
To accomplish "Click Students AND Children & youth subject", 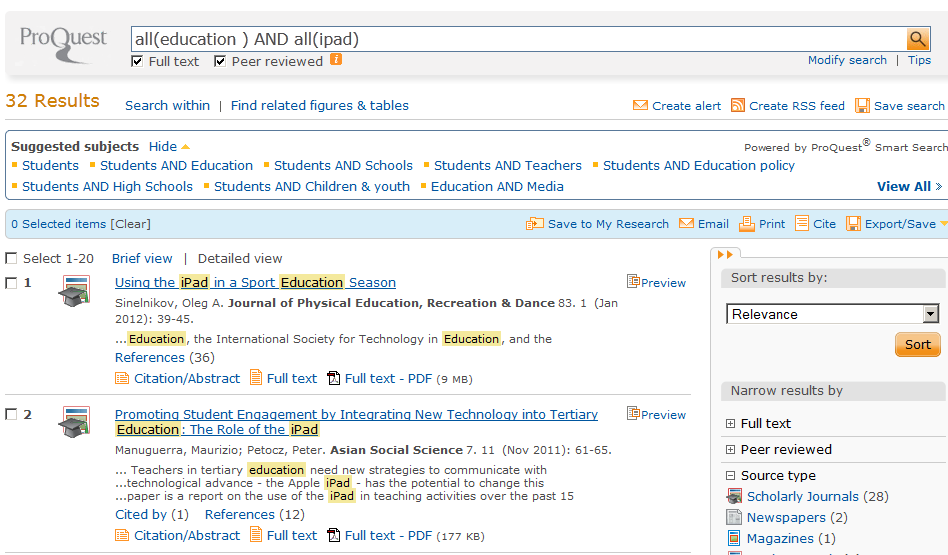I will tap(311, 186).
